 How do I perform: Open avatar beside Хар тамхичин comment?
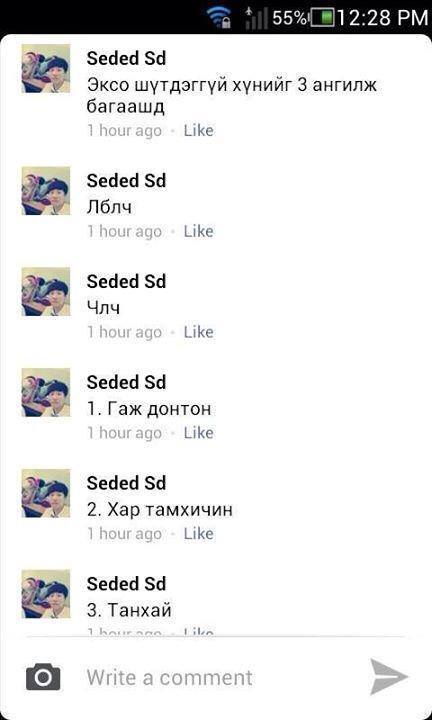pos(46,493)
